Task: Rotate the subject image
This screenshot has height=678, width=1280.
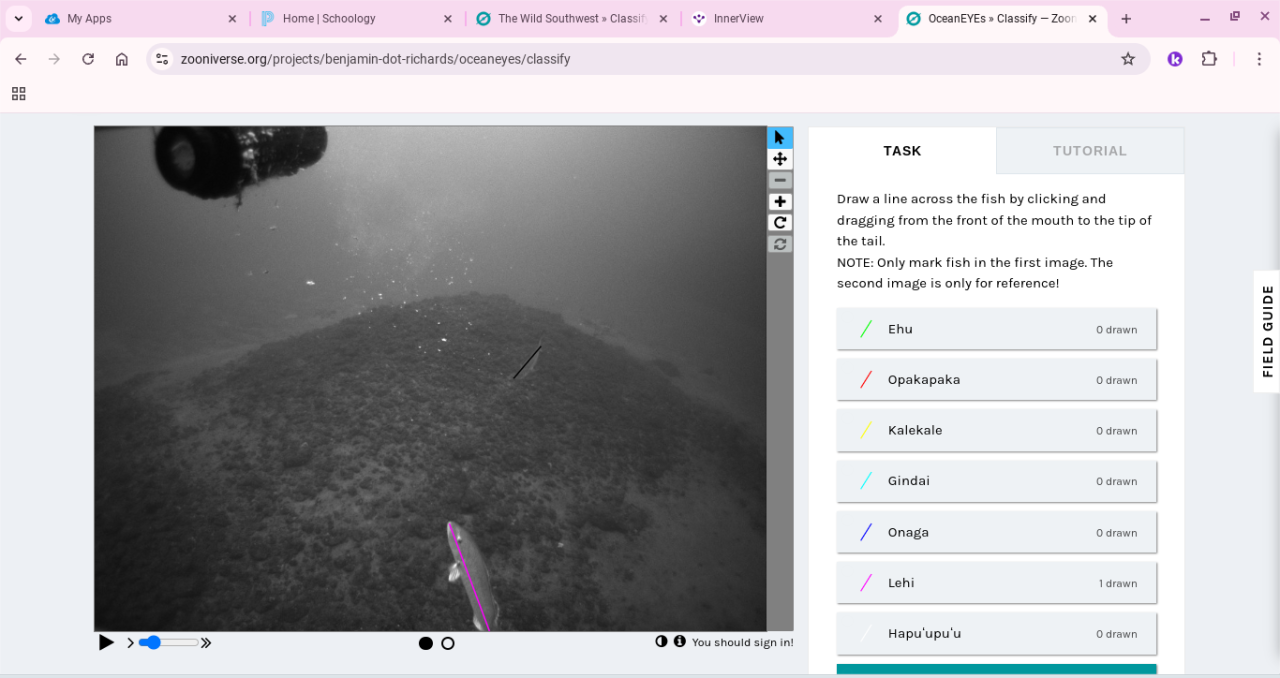Action: coord(780,223)
